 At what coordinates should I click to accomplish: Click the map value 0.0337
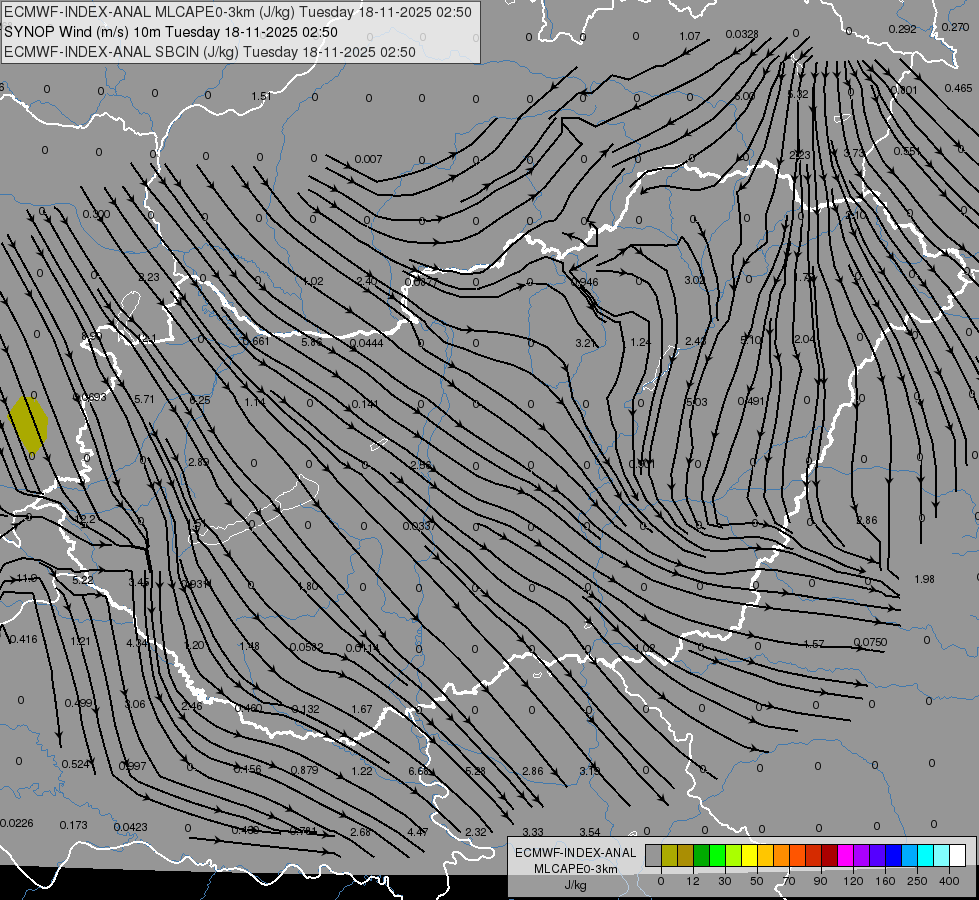click(419, 526)
